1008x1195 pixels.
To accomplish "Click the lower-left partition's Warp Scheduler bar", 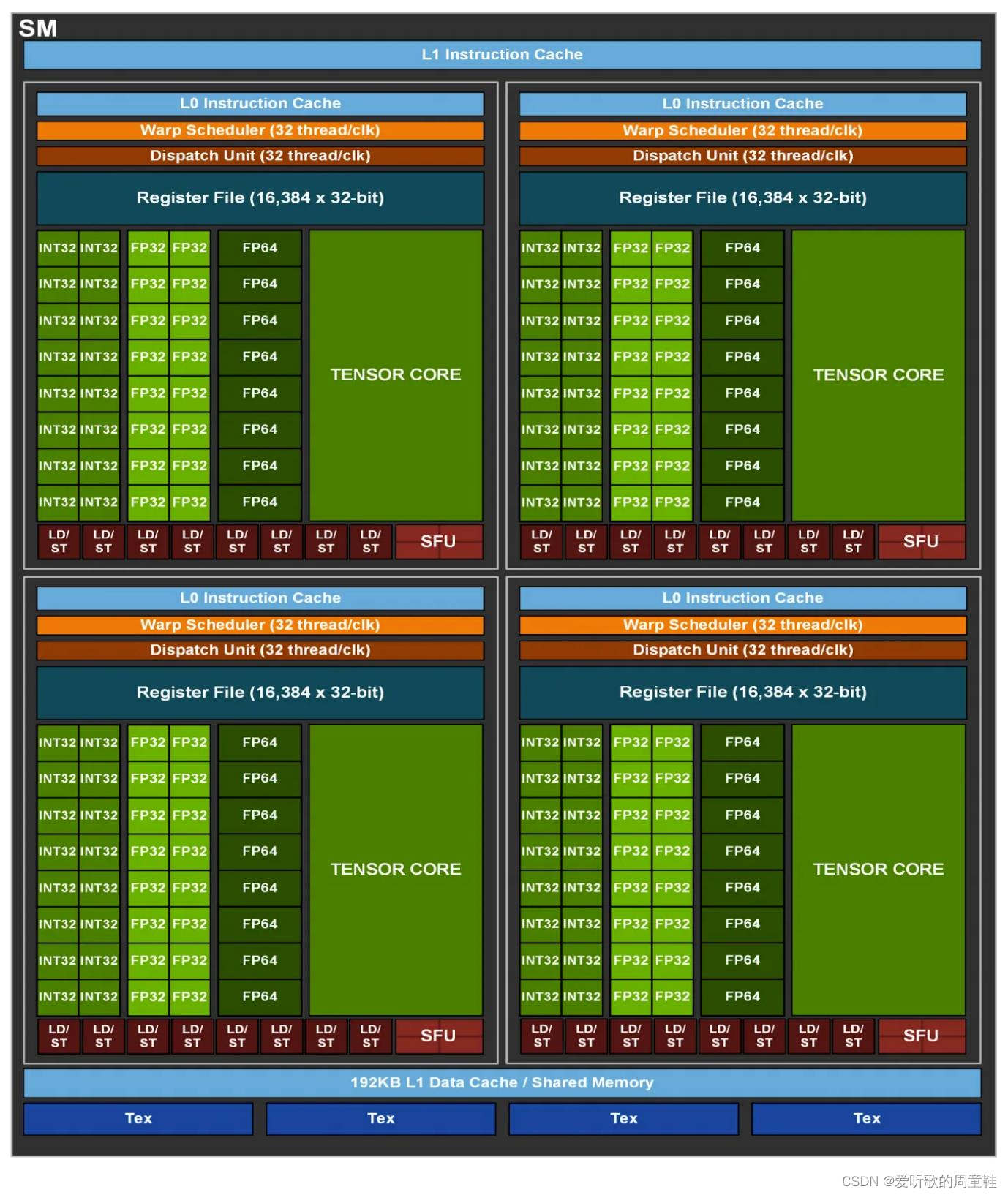I will click(x=260, y=625).
